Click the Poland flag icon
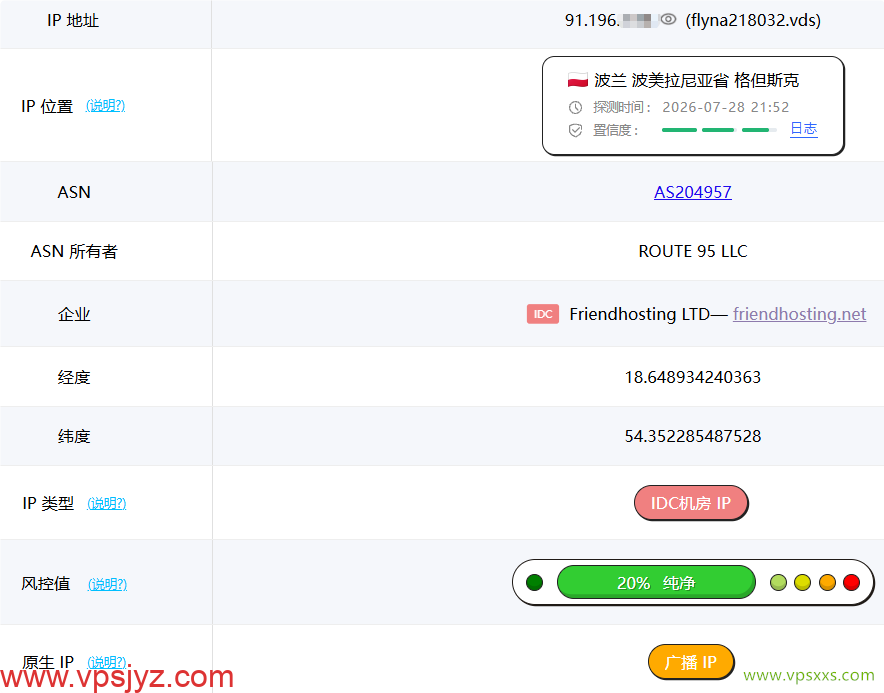This screenshot has width=884, height=693. (x=578, y=80)
